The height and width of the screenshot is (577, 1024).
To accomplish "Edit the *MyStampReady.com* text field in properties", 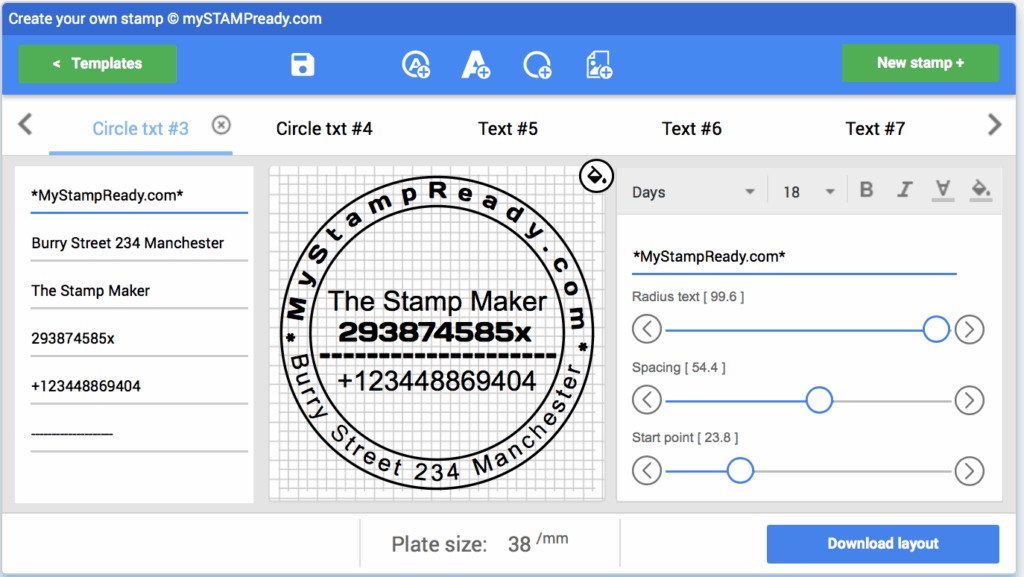I will point(793,257).
